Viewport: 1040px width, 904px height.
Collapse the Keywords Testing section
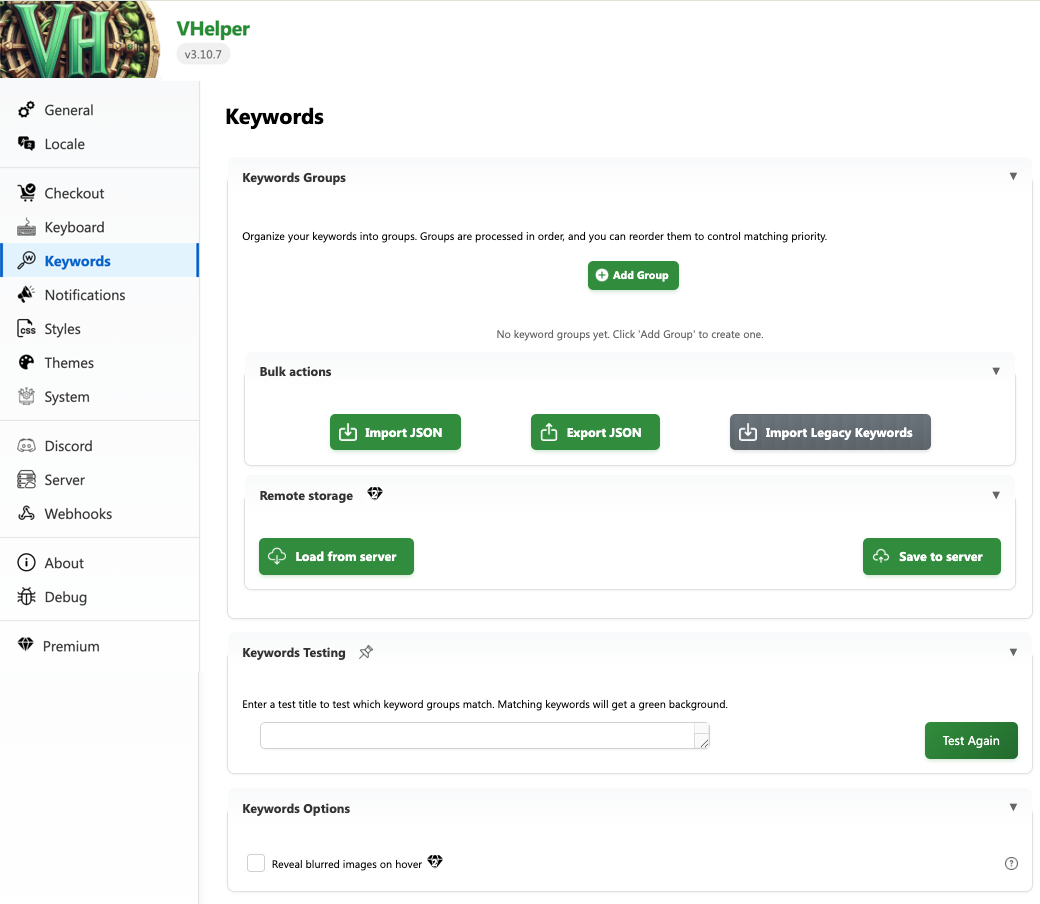[x=1013, y=652]
